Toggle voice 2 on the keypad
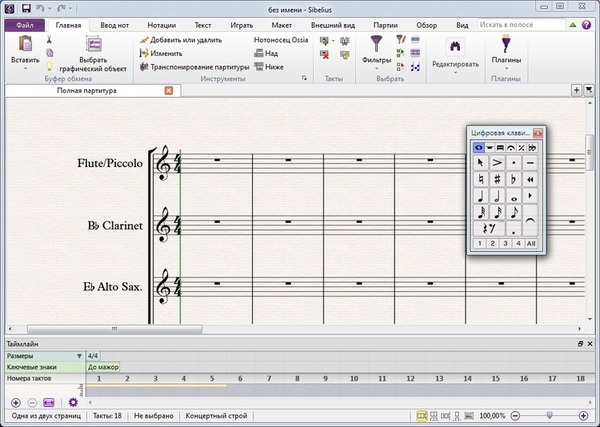 (x=493, y=243)
